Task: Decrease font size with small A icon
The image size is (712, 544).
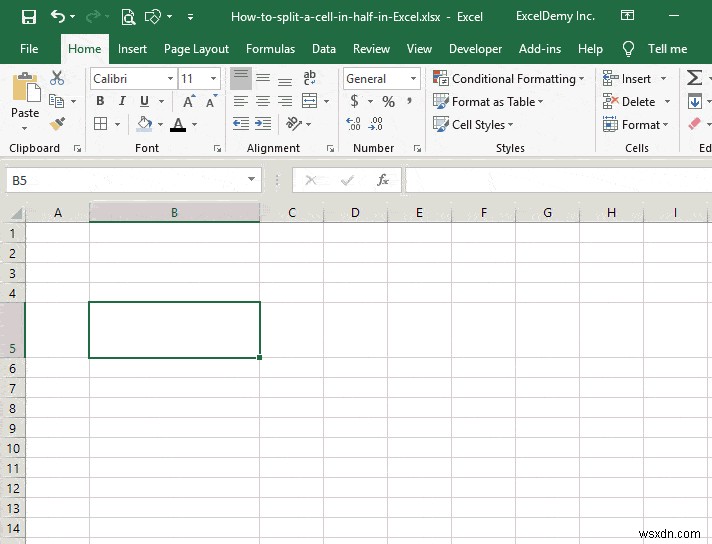Action: (x=211, y=101)
